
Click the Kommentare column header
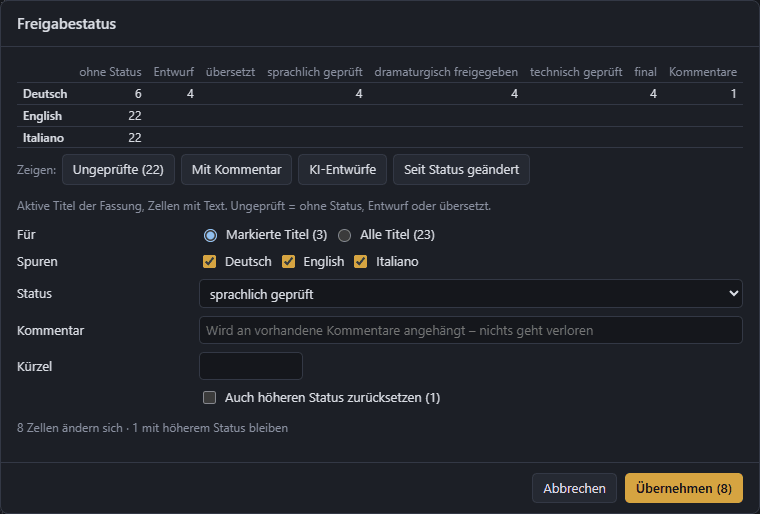click(x=703, y=72)
